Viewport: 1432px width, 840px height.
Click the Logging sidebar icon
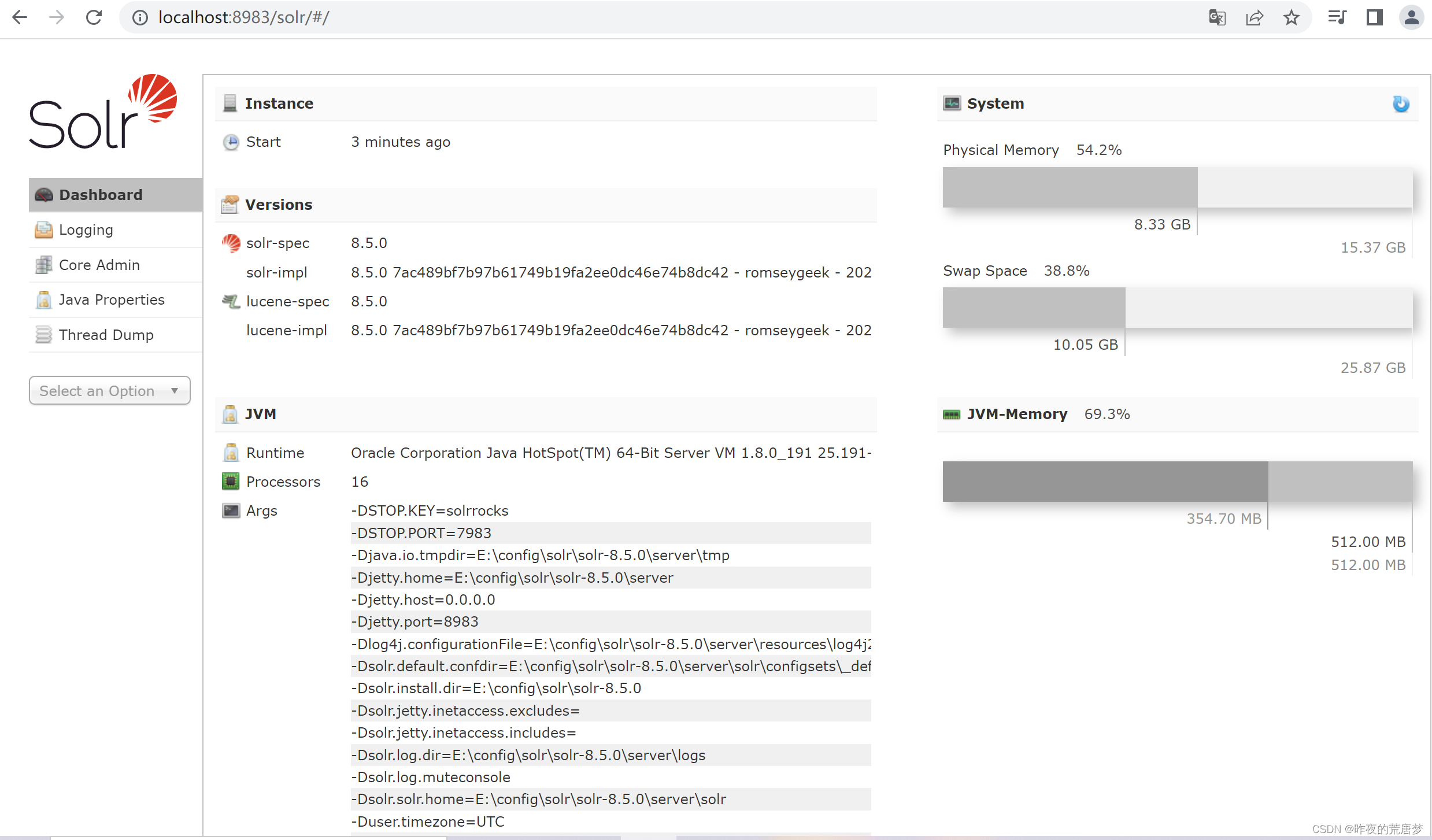43,230
